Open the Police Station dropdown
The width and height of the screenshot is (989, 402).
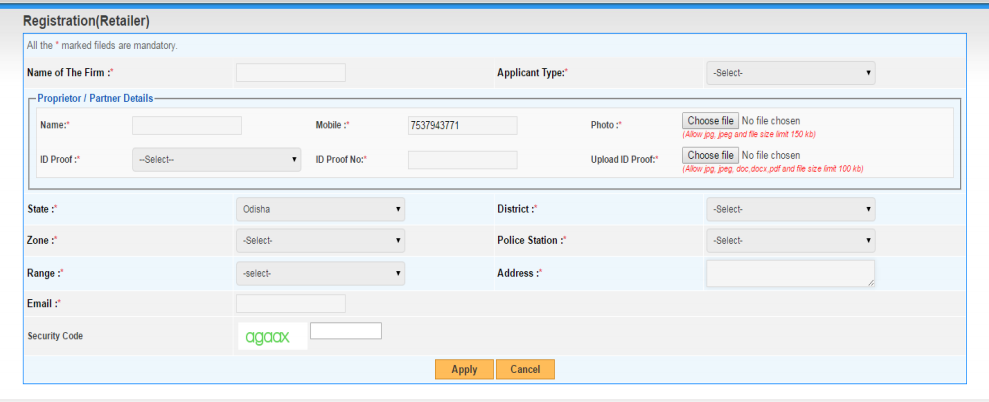pyautogui.click(x=790, y=241)
